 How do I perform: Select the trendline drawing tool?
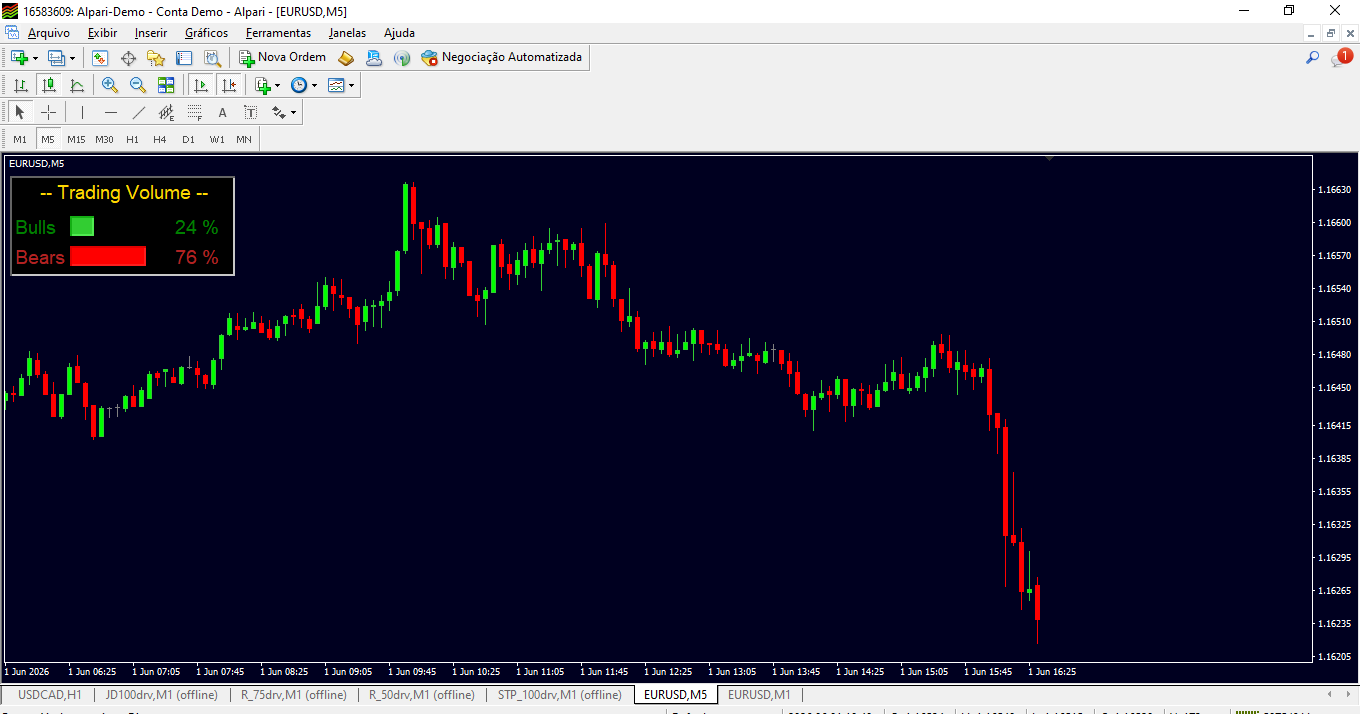[139, 112]
